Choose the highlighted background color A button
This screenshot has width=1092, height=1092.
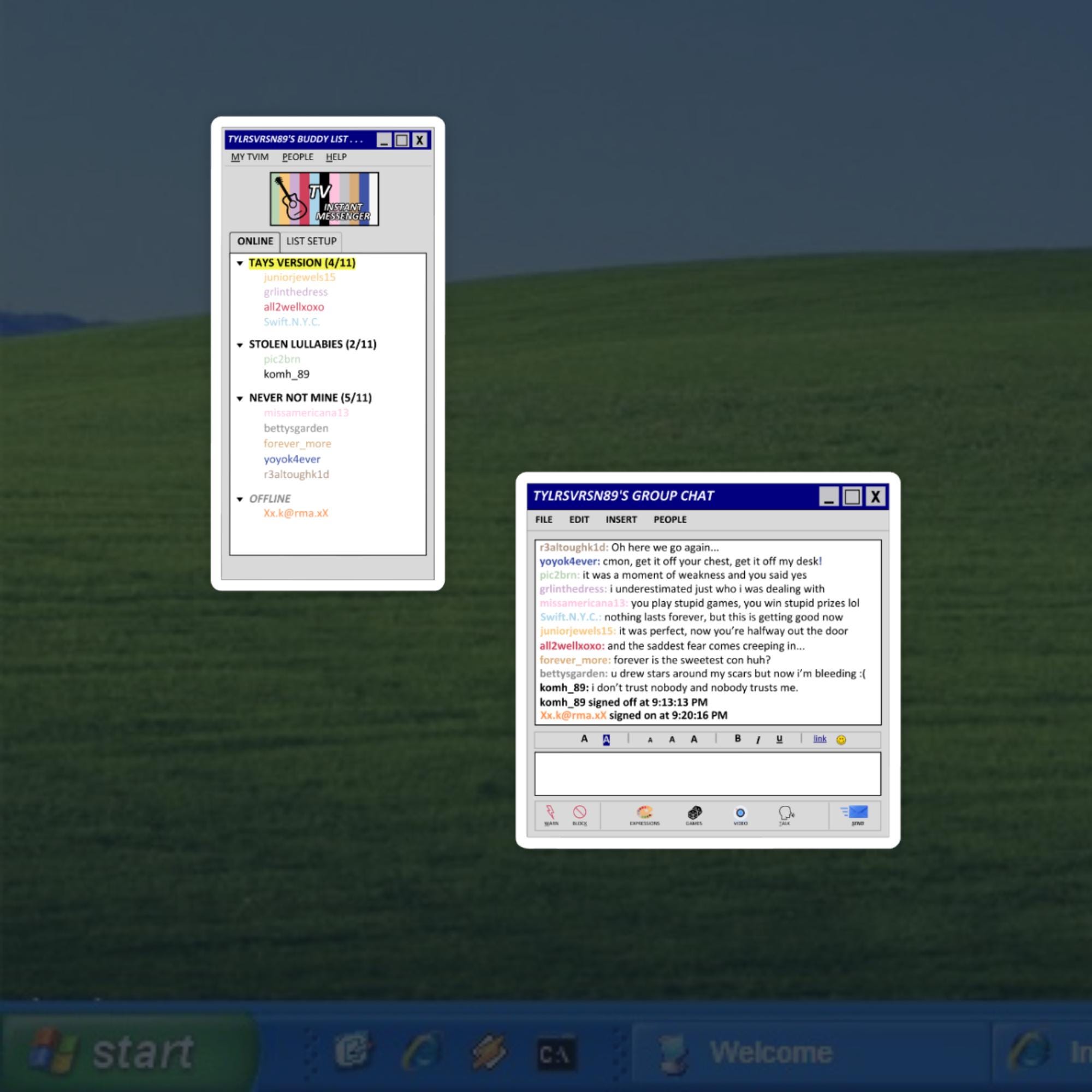(x=606, y=740)
